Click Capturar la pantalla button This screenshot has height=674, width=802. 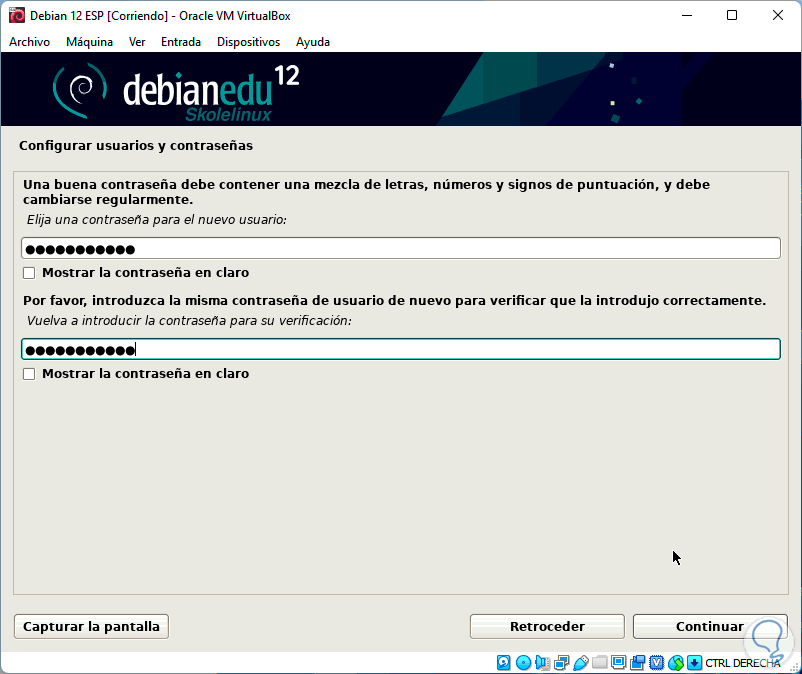point(92,626)
